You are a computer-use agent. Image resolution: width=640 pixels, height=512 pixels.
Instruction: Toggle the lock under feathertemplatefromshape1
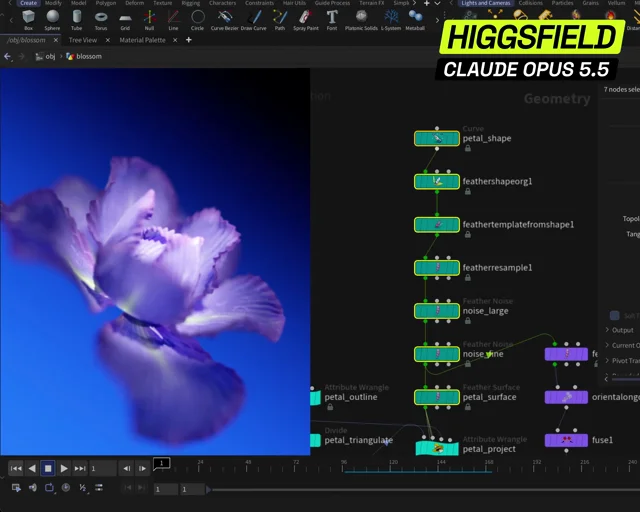pyautogui.click(x=468, y=235)
